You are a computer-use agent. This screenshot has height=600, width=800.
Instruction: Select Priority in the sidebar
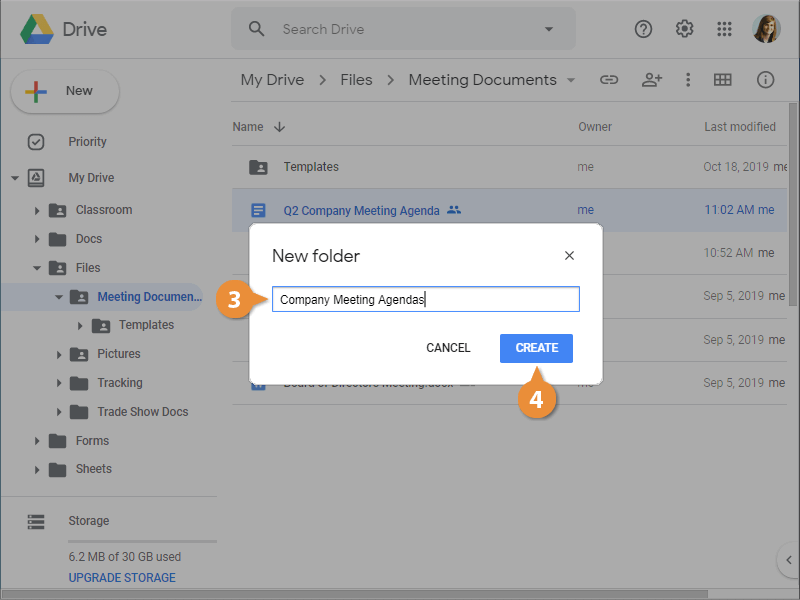[87, 142]
